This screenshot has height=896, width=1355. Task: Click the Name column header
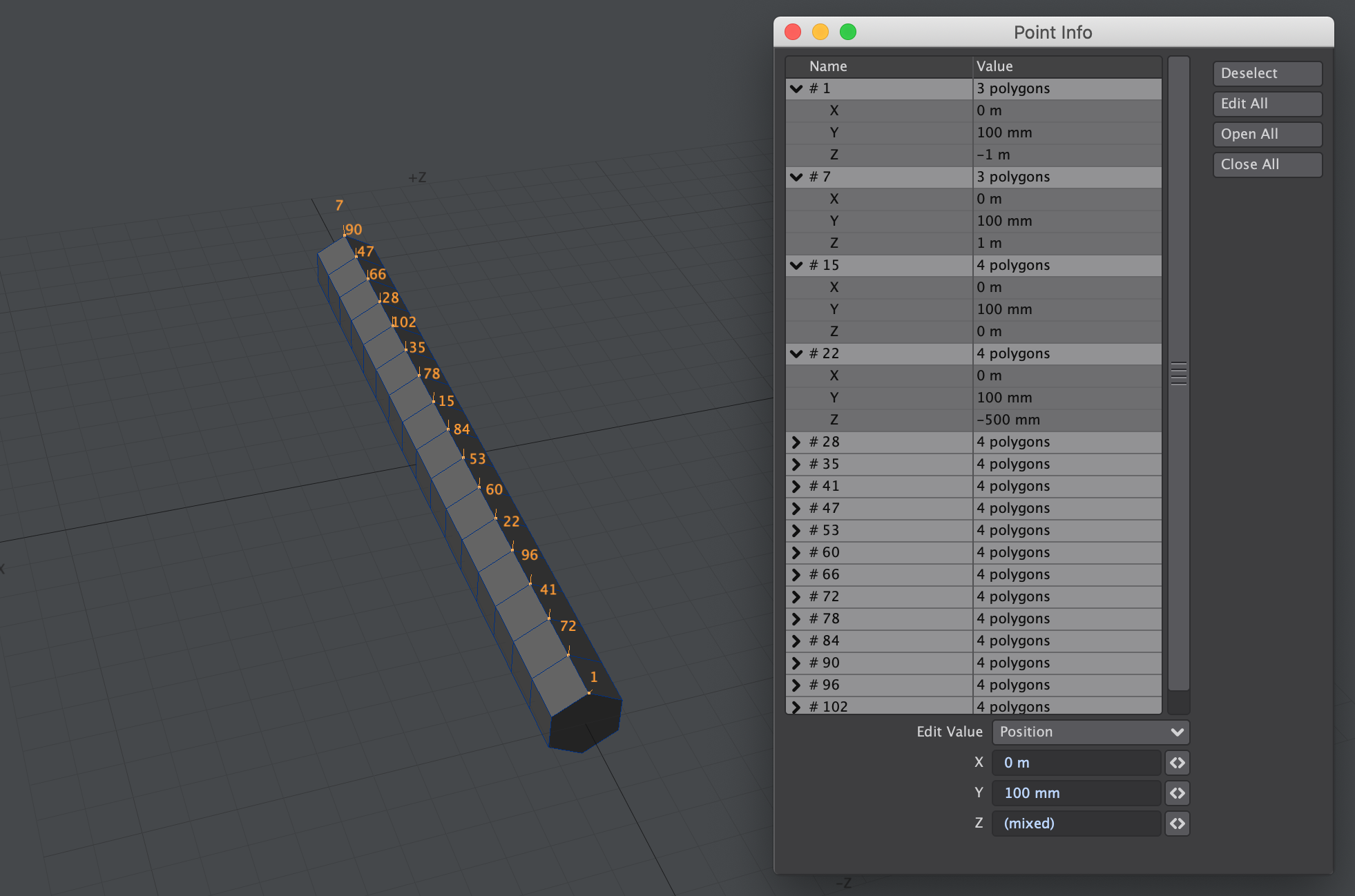pos(879,66)
